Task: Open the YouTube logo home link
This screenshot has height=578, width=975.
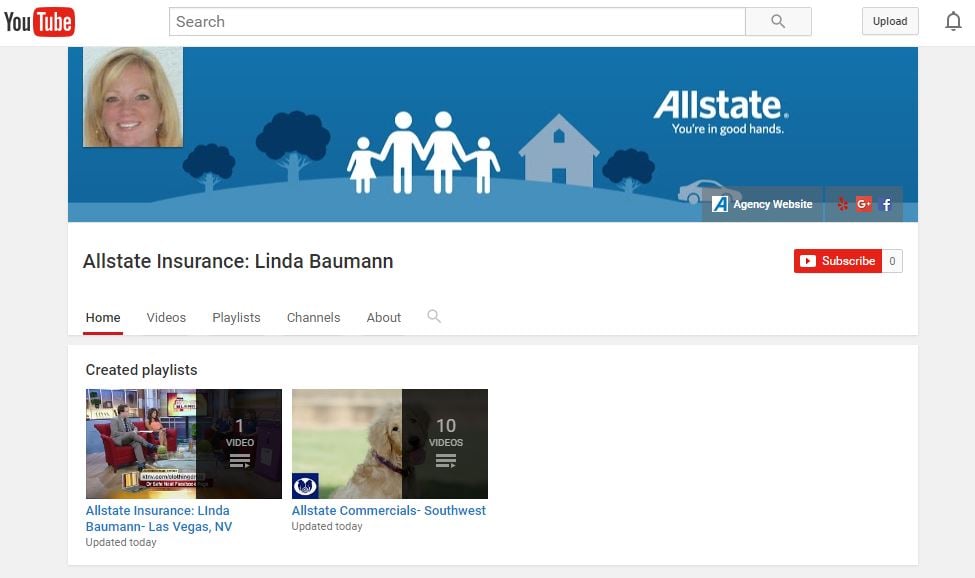Action: (x=39, y=22)
